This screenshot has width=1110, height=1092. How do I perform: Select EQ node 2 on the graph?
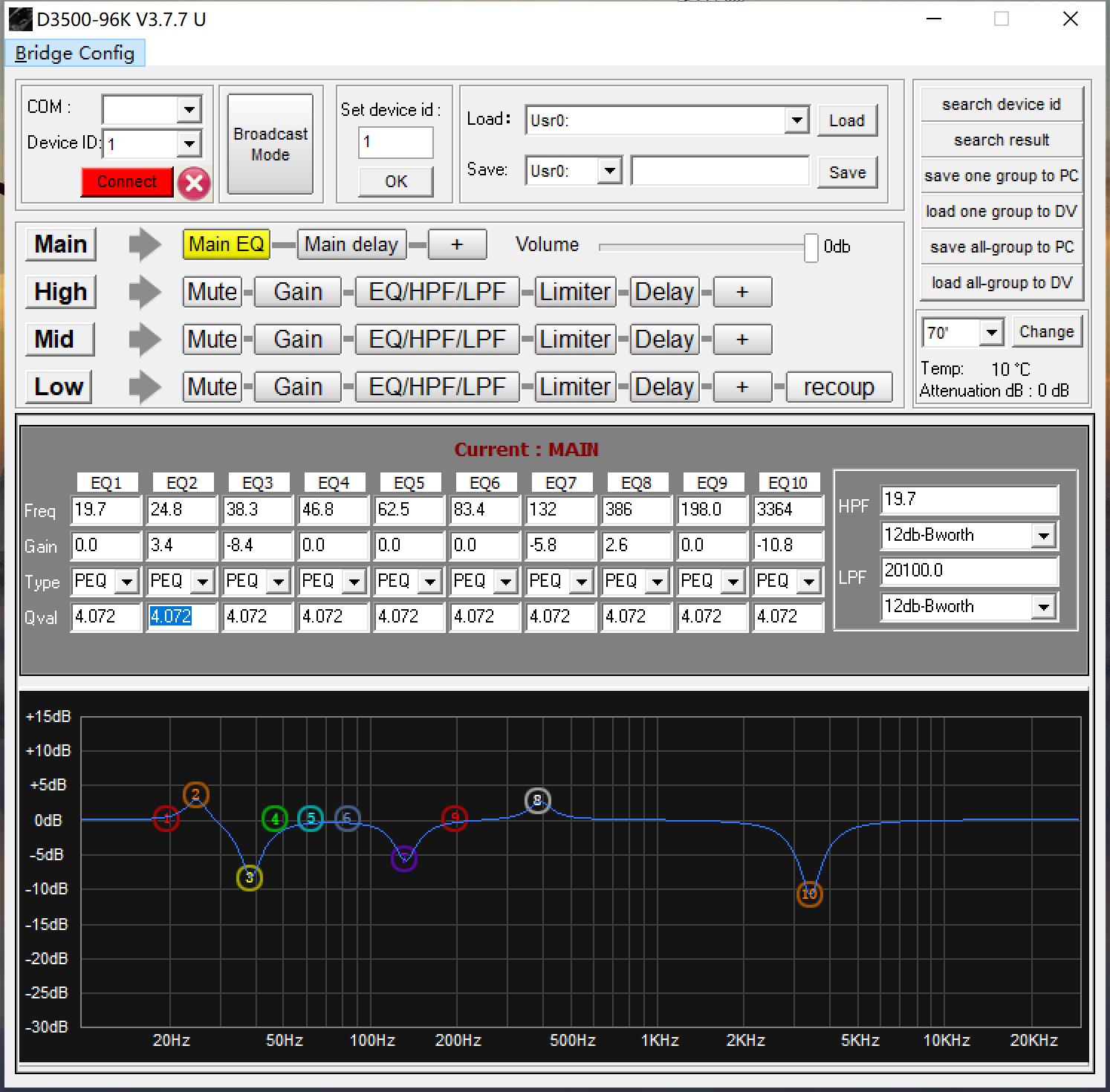195,795
